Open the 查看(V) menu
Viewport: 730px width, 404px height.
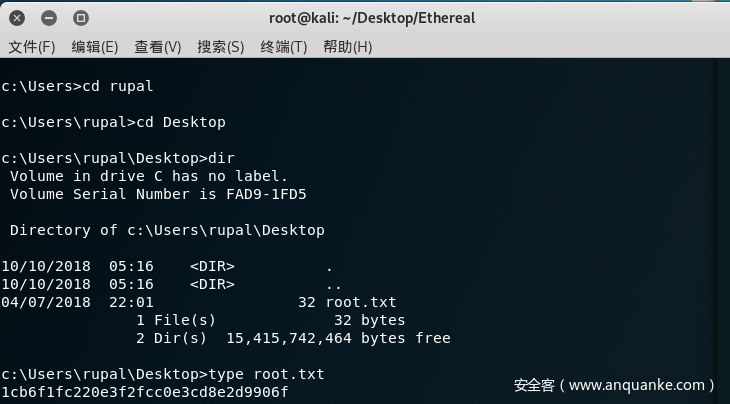[158, 47]
